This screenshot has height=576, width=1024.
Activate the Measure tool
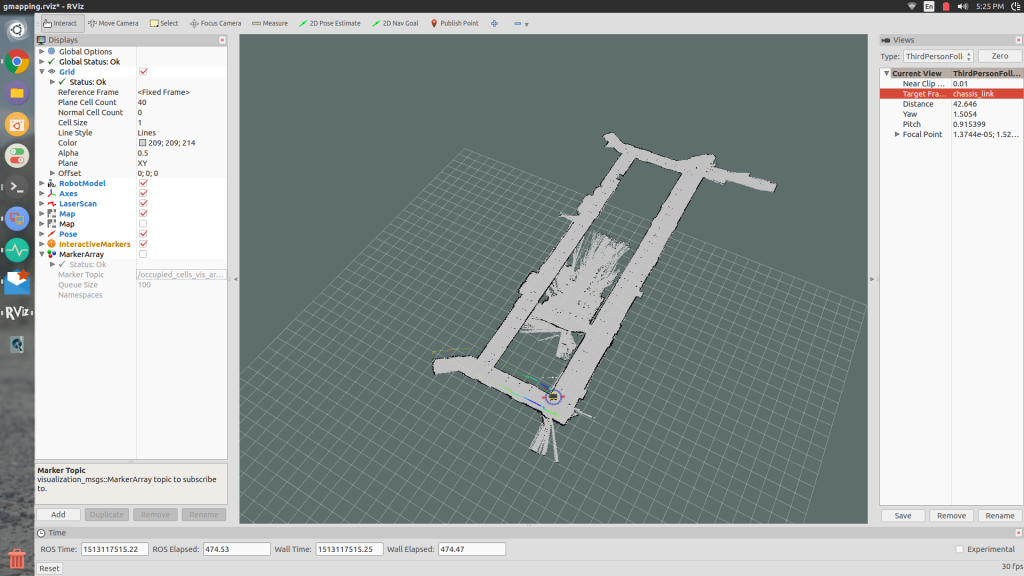click(x=270, y=24)
